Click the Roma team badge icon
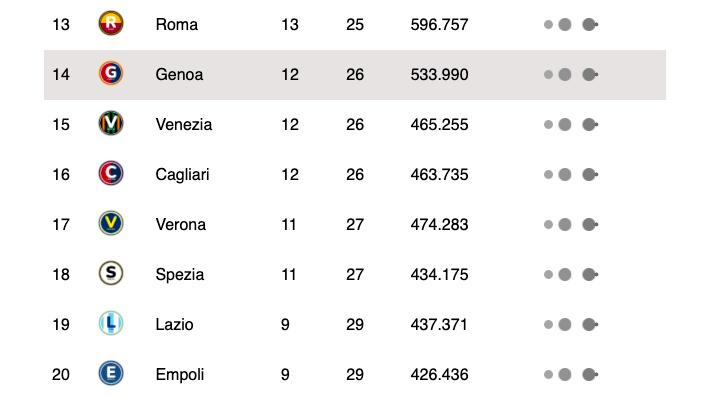Image resolution: width=705 pixels, height=398 pixels. point(111,23)
